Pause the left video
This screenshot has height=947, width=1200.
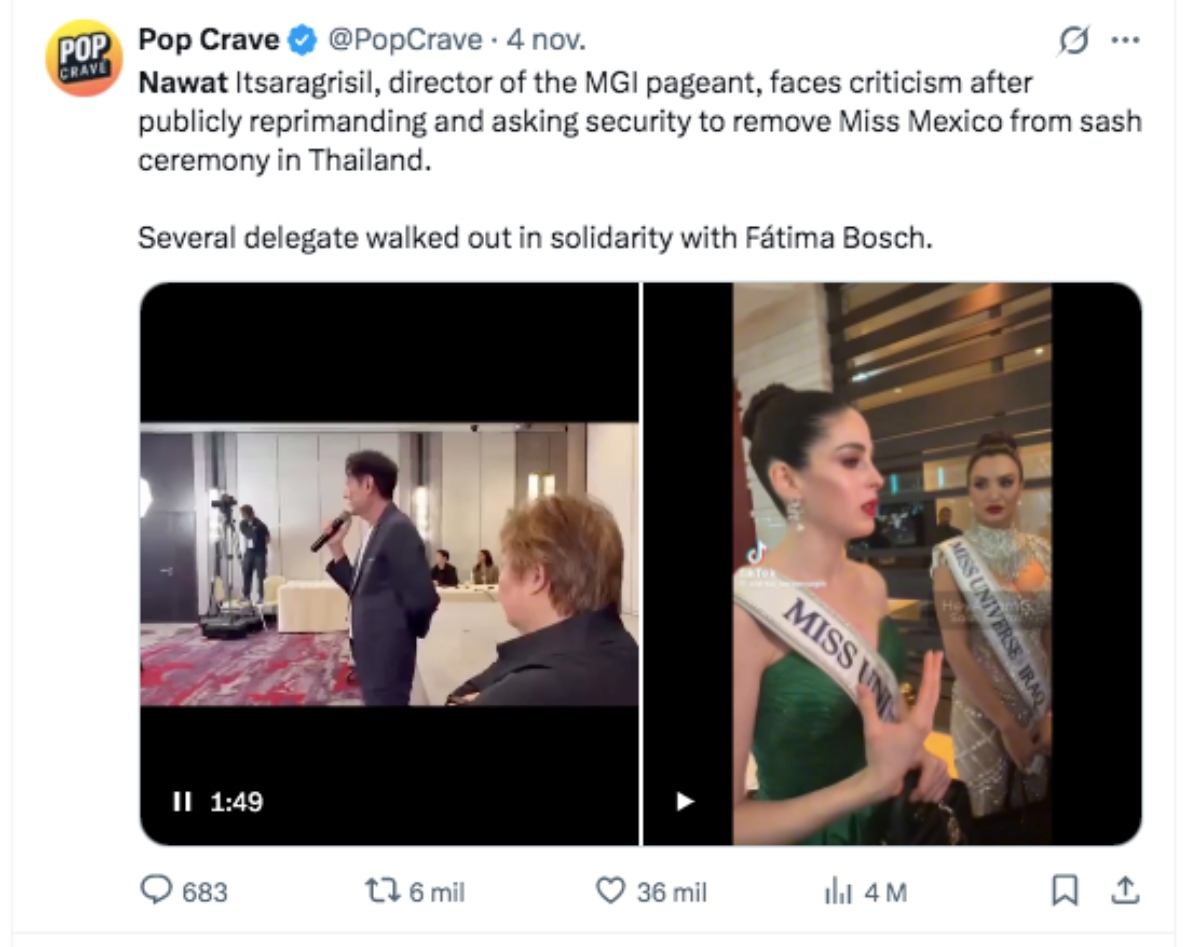point(182,801)
